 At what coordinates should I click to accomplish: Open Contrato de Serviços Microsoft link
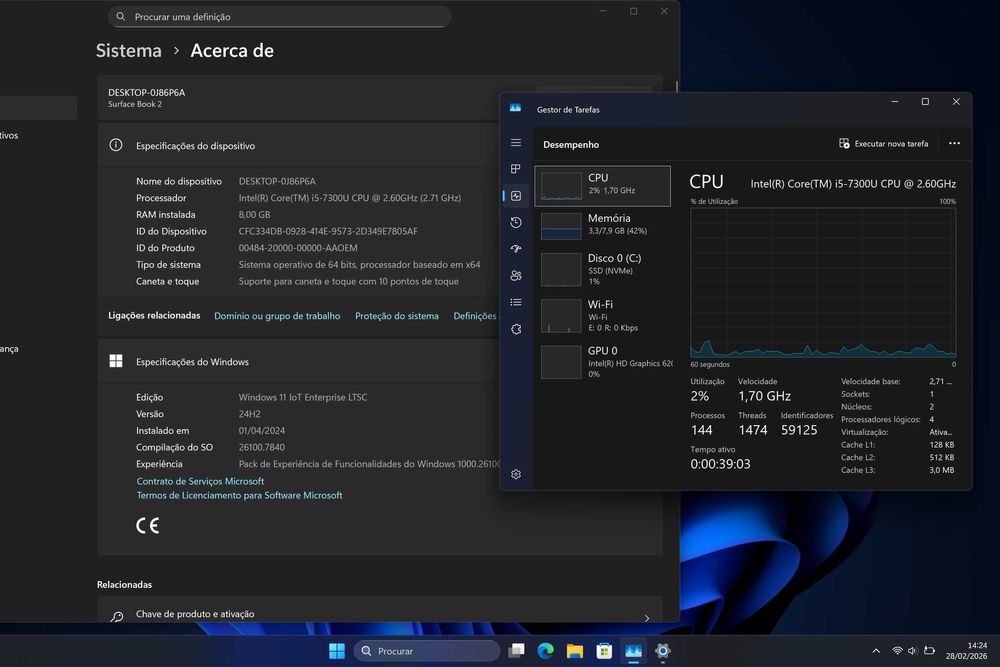point(200,481)
